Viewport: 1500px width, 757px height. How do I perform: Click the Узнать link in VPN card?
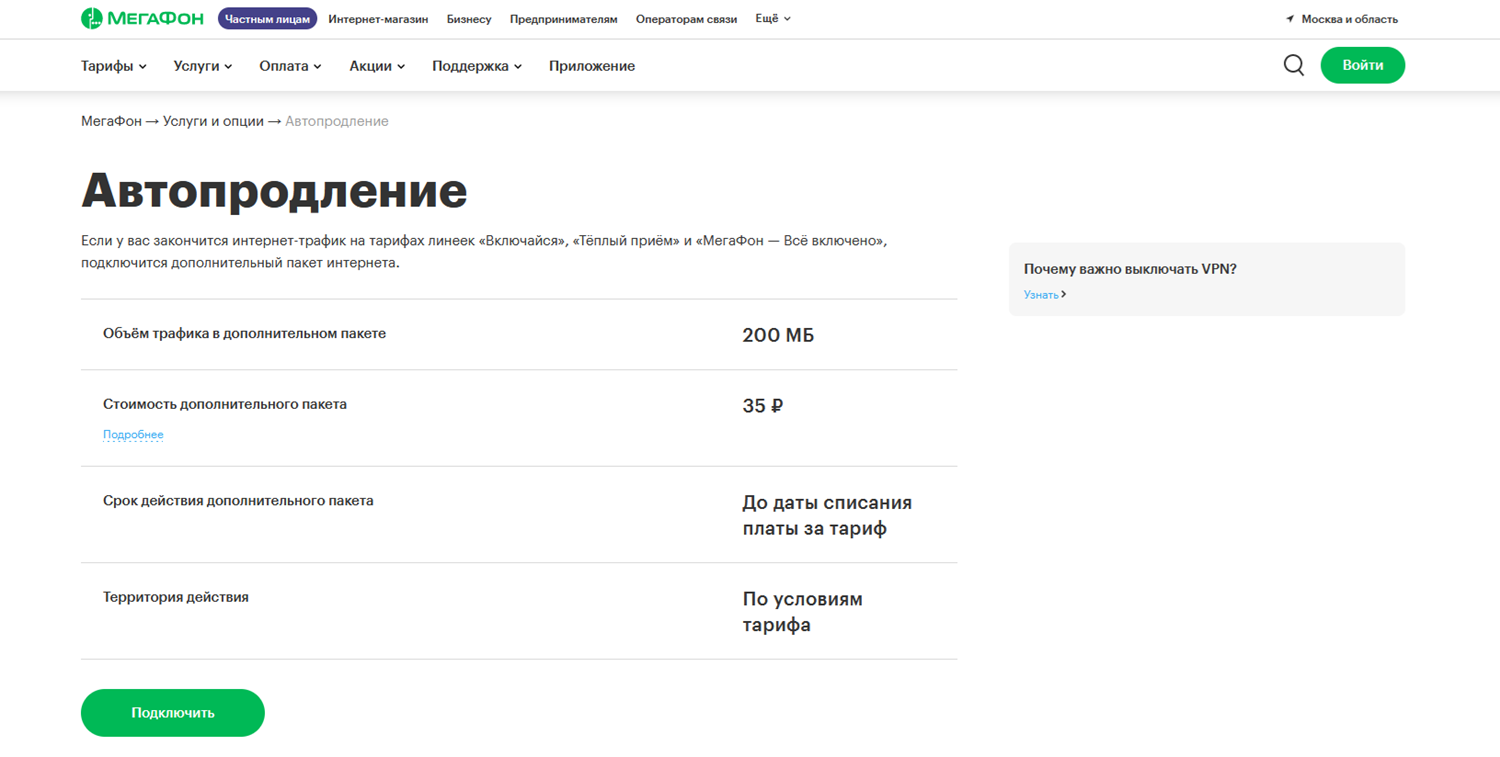click(1041, 295)
